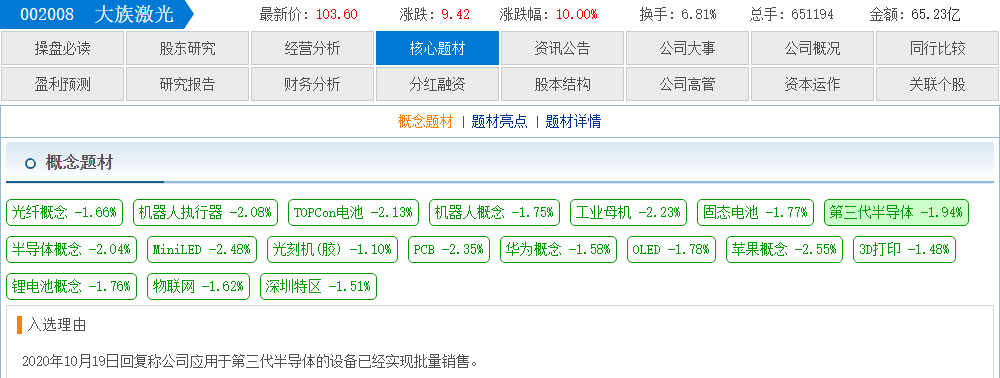The height and width of the screenshot is (378, 1000).
Task: Choose 固态电池 concept tag
Action: [x=756, y=212]
